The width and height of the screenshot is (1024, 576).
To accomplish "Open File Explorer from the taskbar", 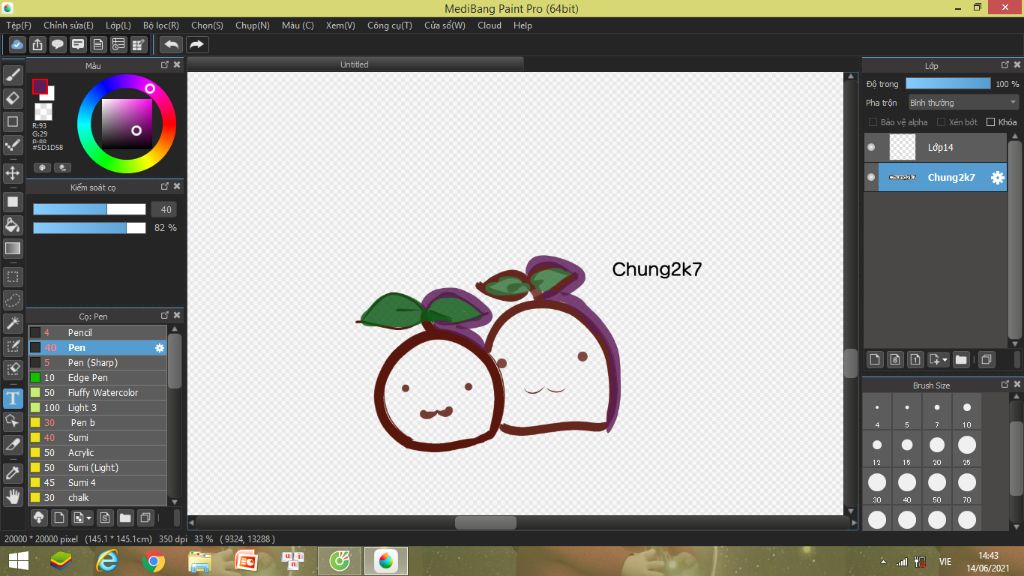I will point(200,561).
